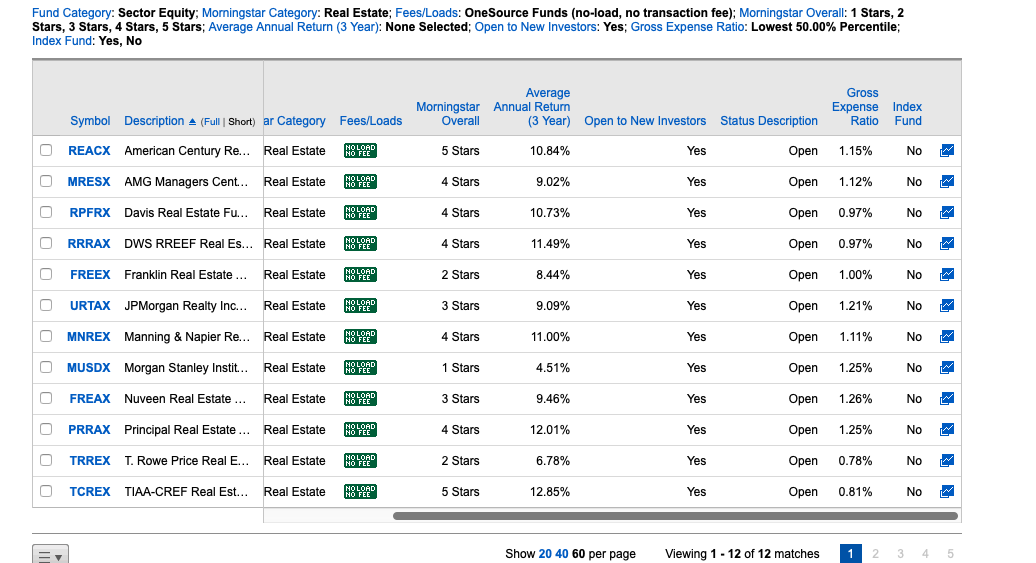
Task: Open the chart icon for PRRAX
Action: [x=947, y=430]
